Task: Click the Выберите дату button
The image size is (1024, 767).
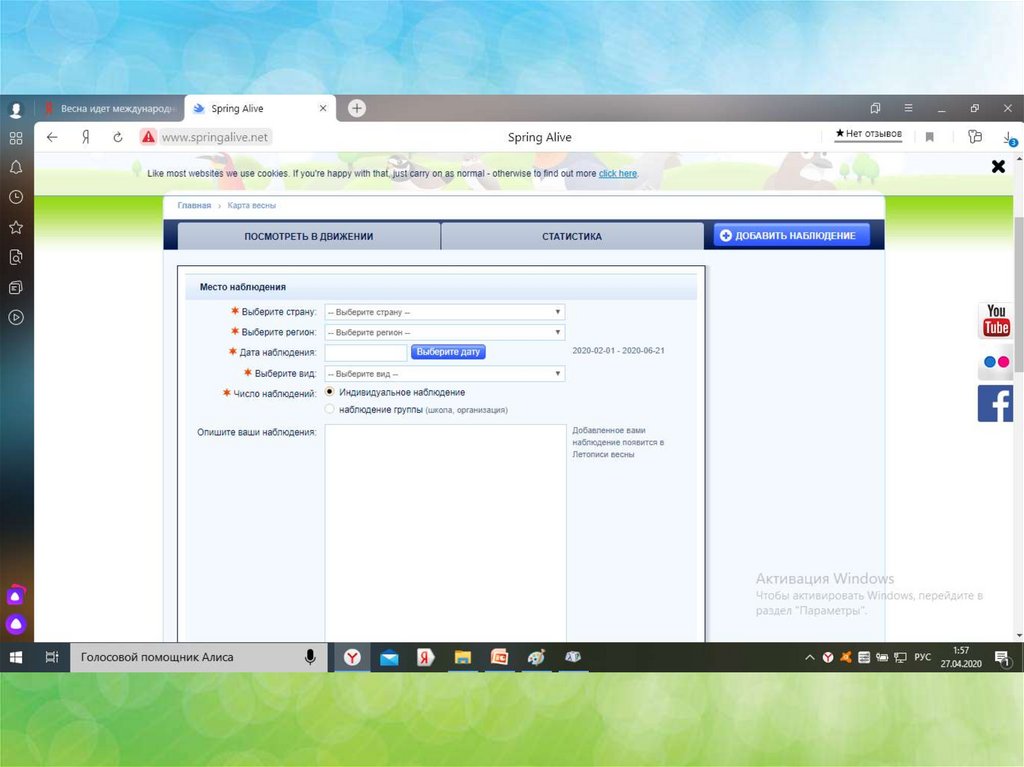Action: [x=448, y=351]
